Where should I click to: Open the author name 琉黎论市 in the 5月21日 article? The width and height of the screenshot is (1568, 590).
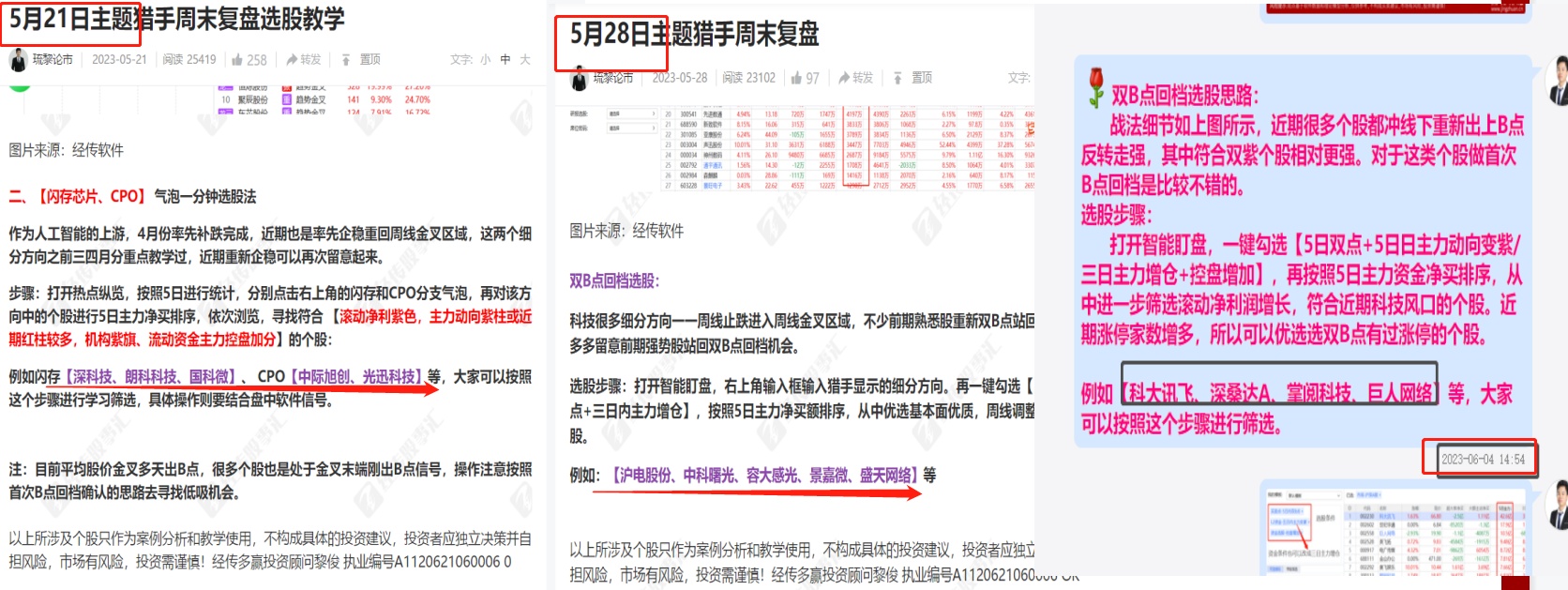53,60
